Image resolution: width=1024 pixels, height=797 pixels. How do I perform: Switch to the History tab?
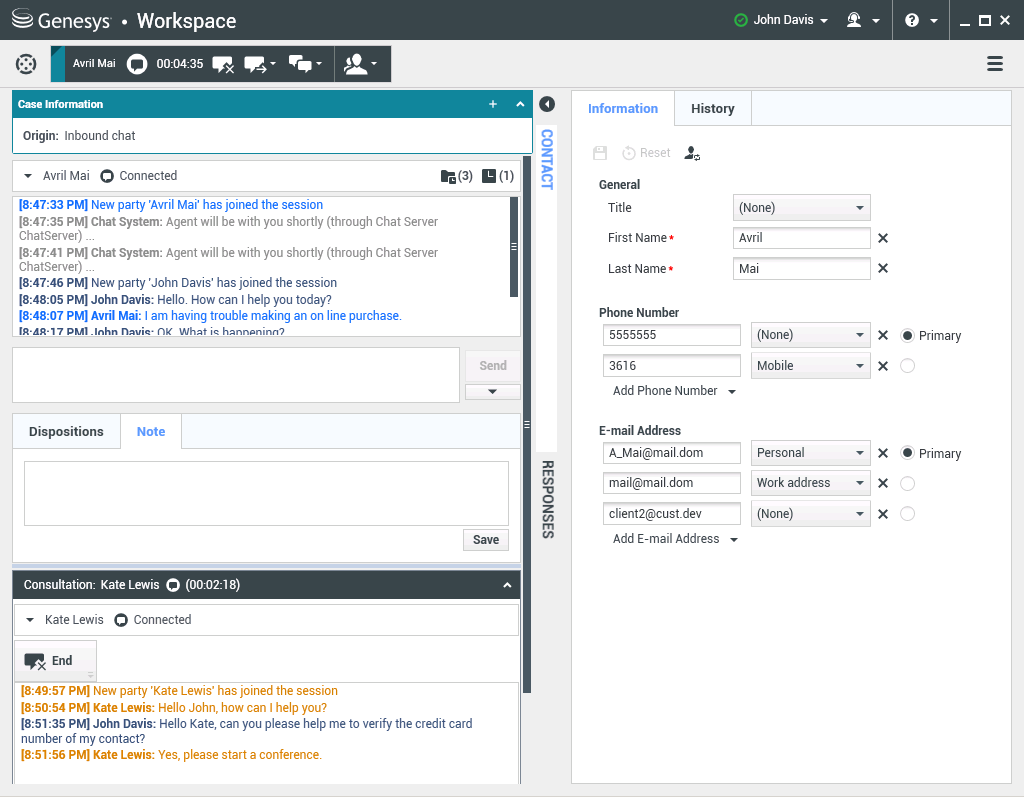pyautogui.click(x=712, y=109)
